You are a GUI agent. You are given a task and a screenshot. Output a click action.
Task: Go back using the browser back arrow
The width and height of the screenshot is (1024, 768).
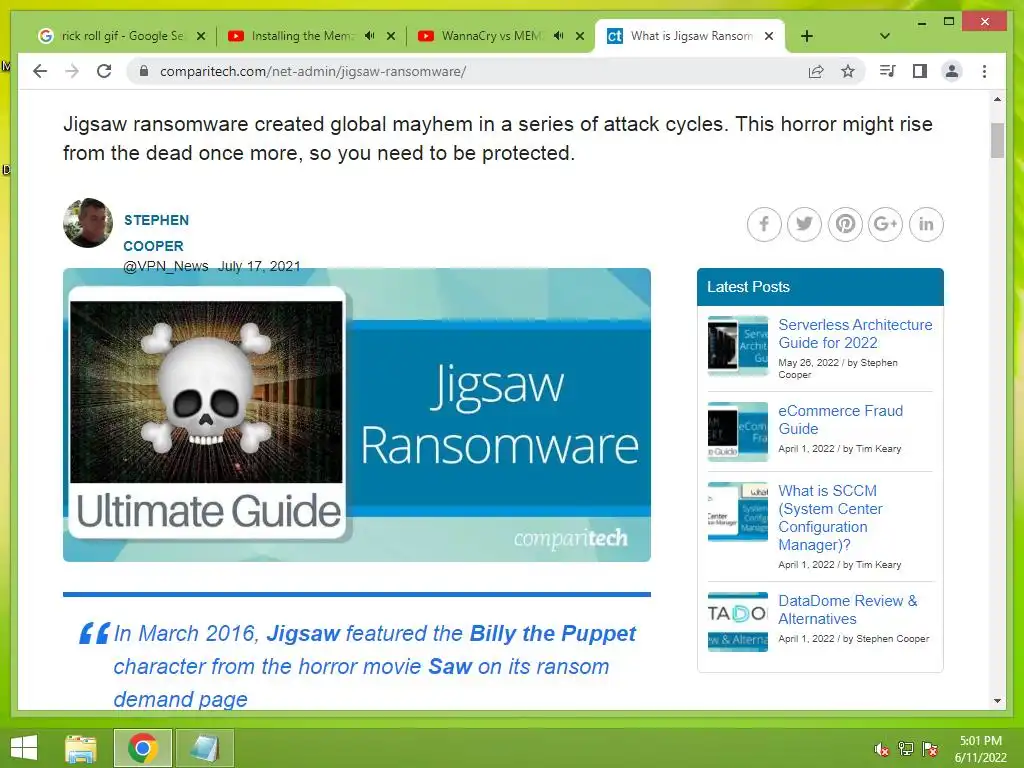[x=40, y=71]
